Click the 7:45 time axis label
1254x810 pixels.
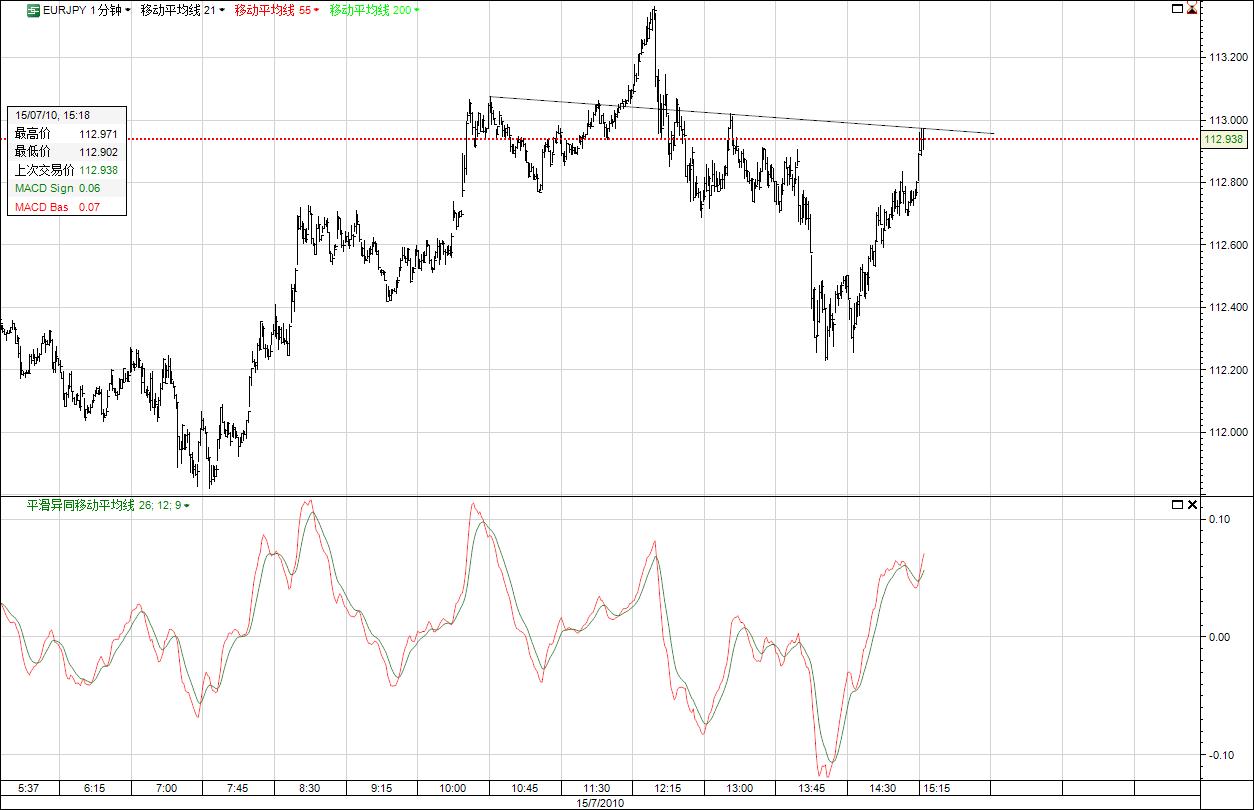(x=237, y=788)
